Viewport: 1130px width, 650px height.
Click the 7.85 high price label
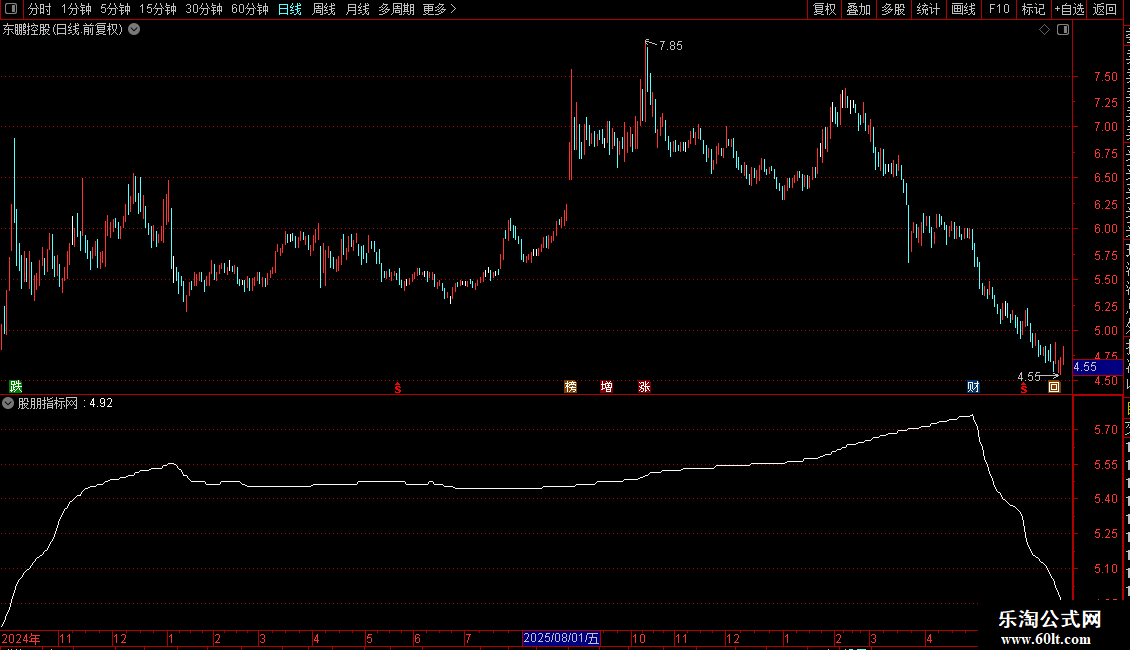click(671, 46)
